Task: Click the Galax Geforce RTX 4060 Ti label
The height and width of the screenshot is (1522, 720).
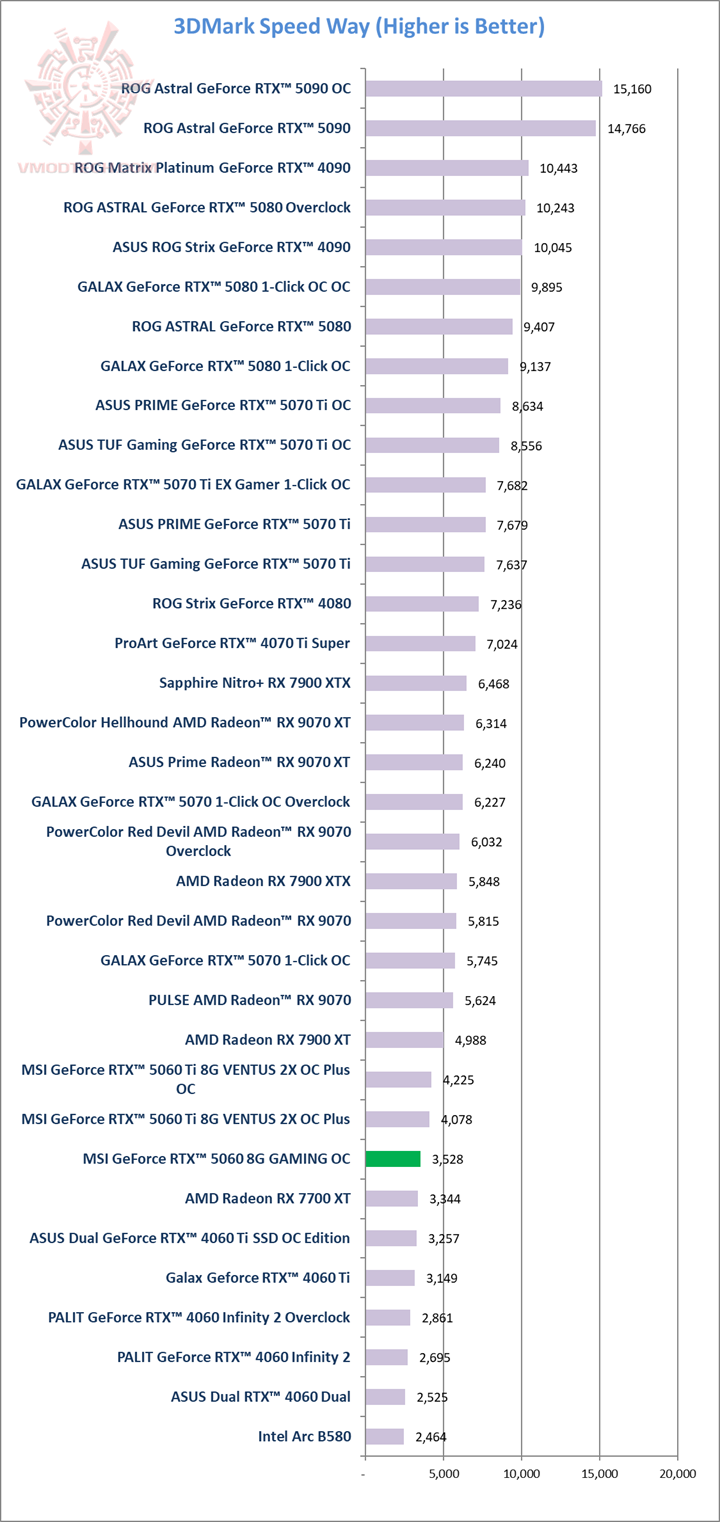Action: click(258, 1277)
